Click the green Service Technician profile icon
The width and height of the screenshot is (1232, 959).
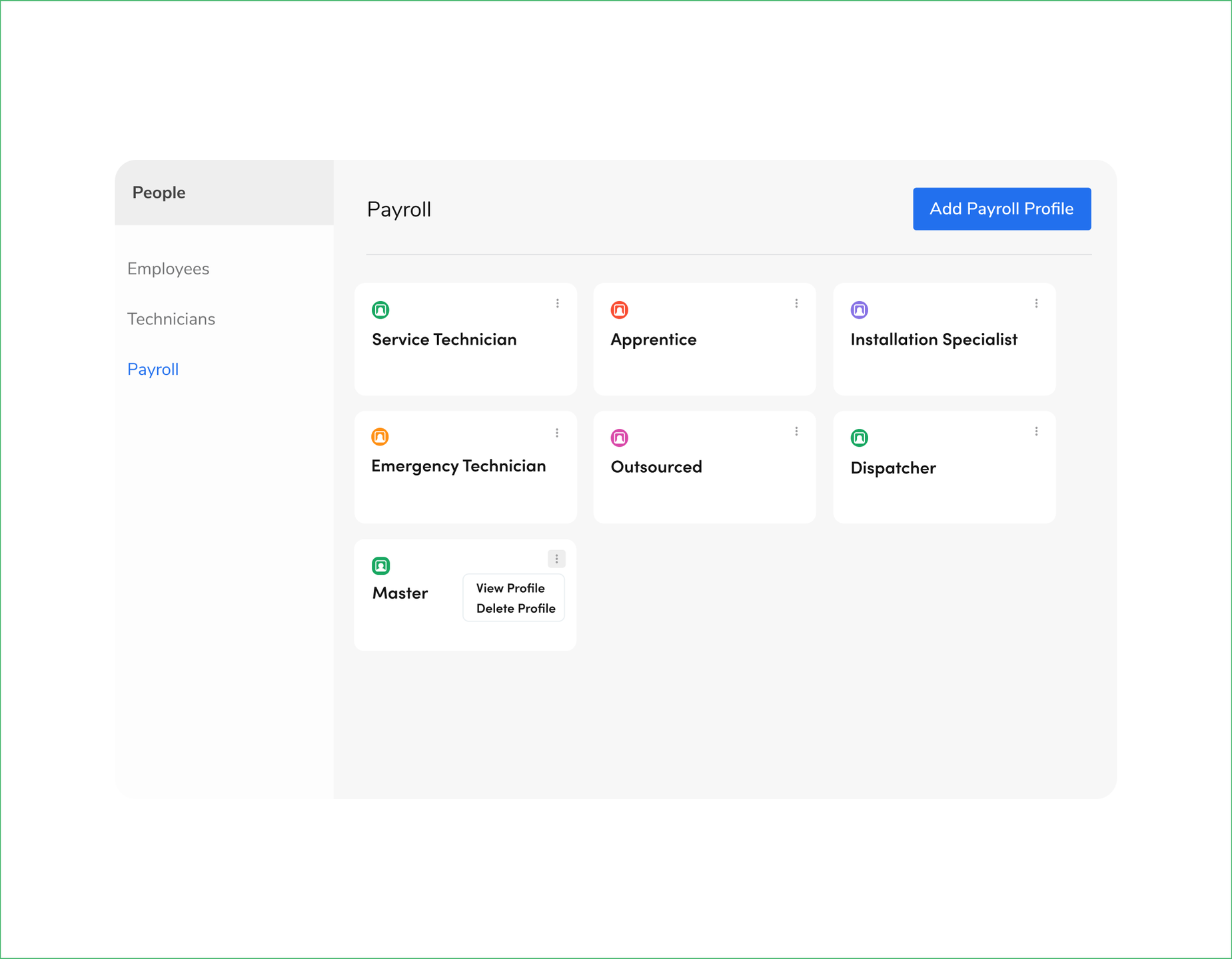(380, 310)
